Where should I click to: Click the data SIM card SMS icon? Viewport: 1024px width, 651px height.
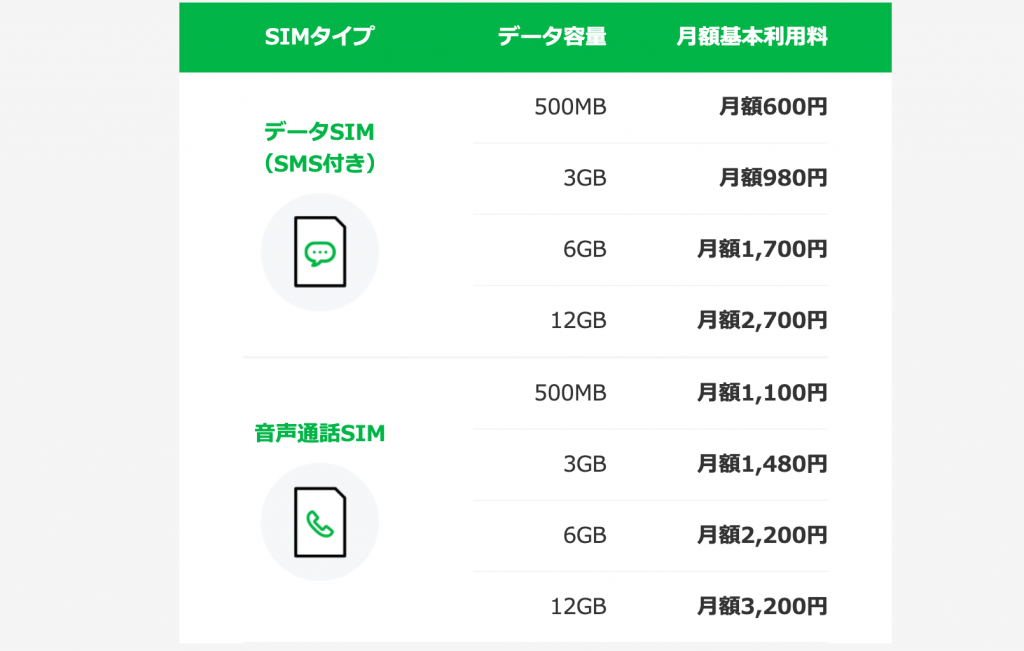(x=320, y=252)
